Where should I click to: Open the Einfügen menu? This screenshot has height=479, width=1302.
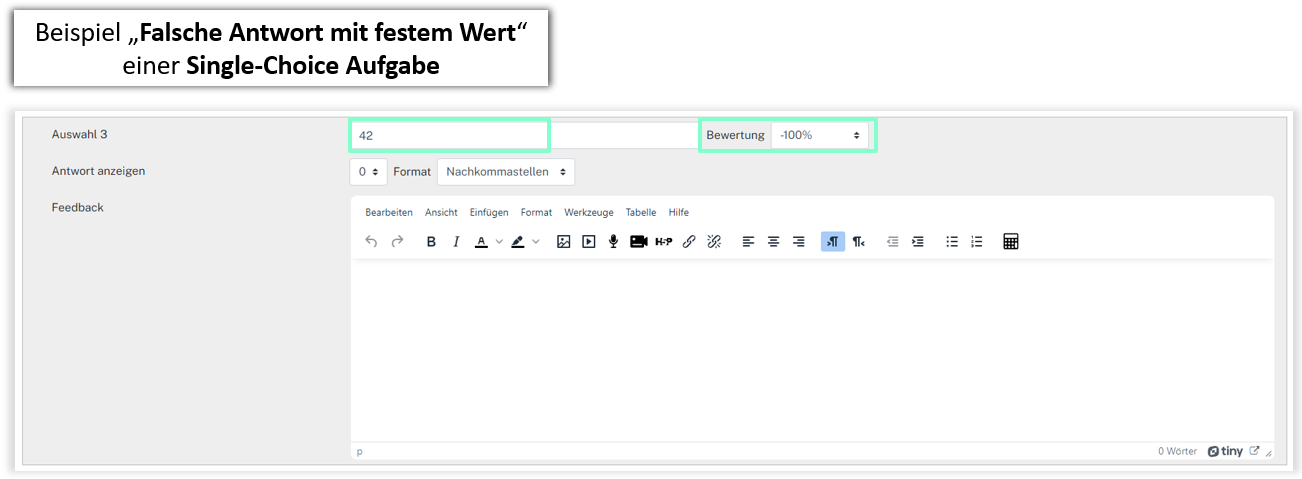coord(489,212)
